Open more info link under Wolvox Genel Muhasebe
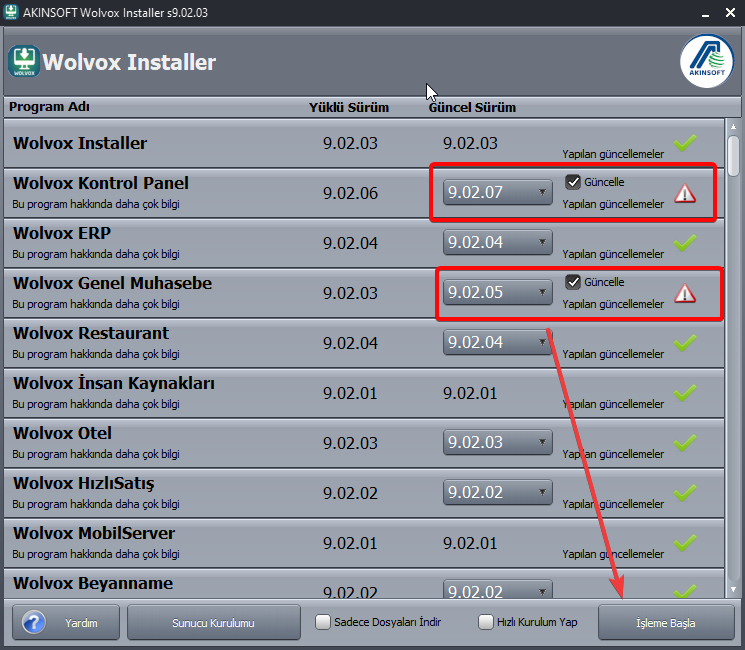Image resolution: width=745 pixels, height=650 pixels. click(x=96, y=304)
